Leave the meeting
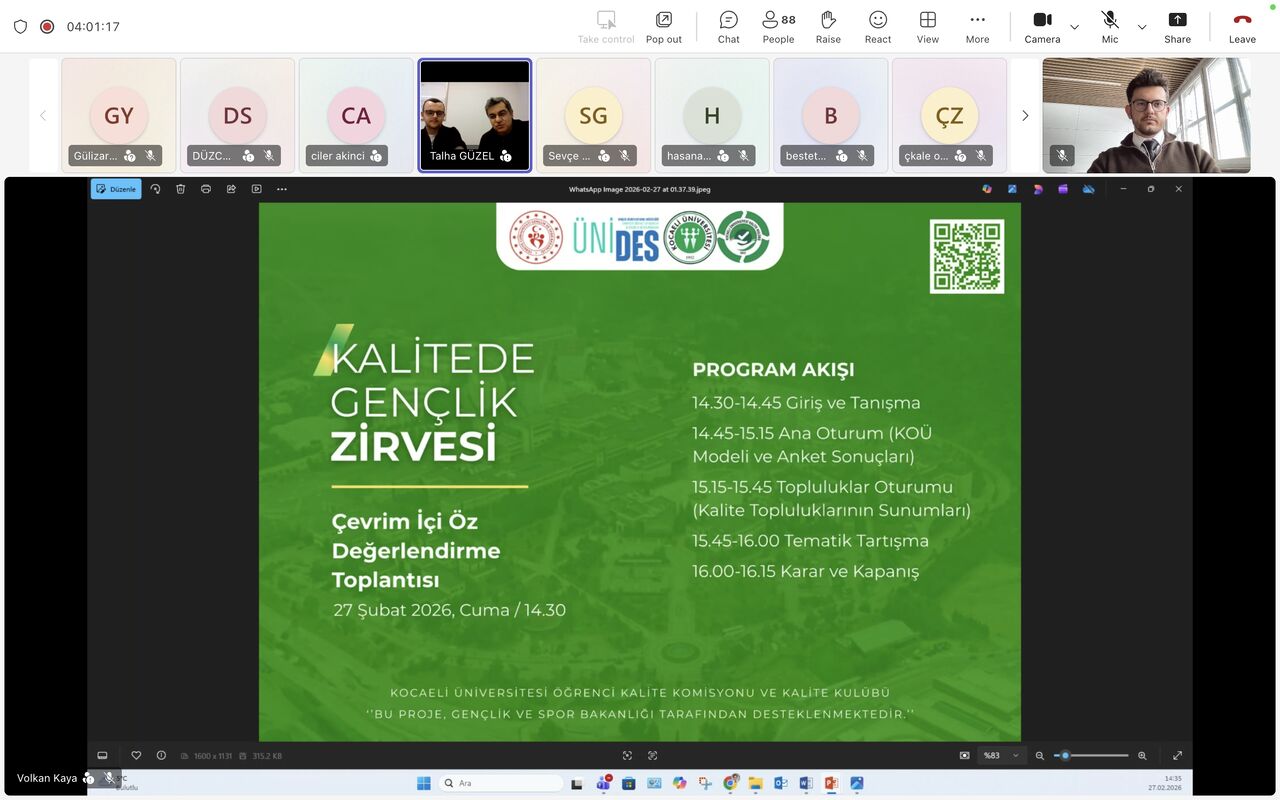Viewport: 1280px width, 800px height. coord(1242,27)
